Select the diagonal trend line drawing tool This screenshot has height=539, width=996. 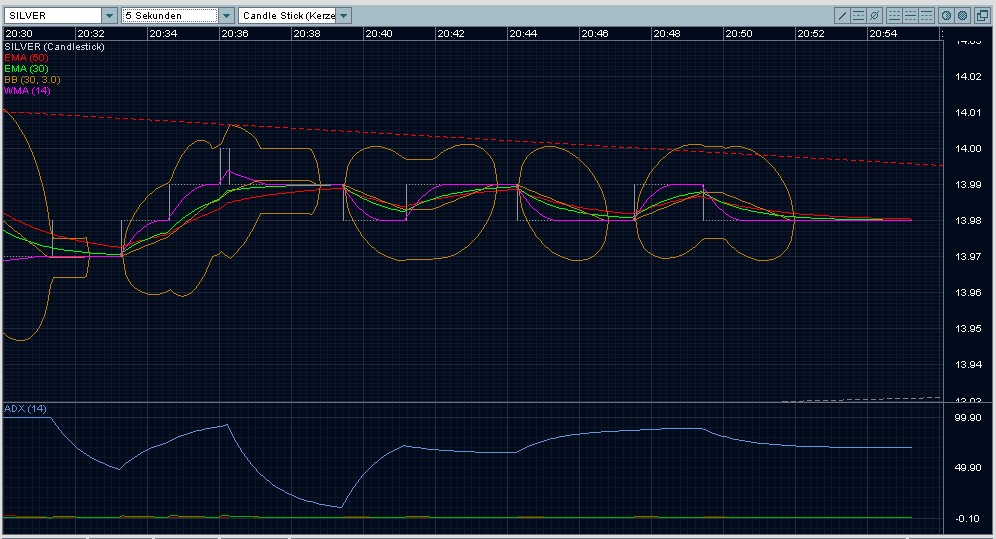coord(842,16)
